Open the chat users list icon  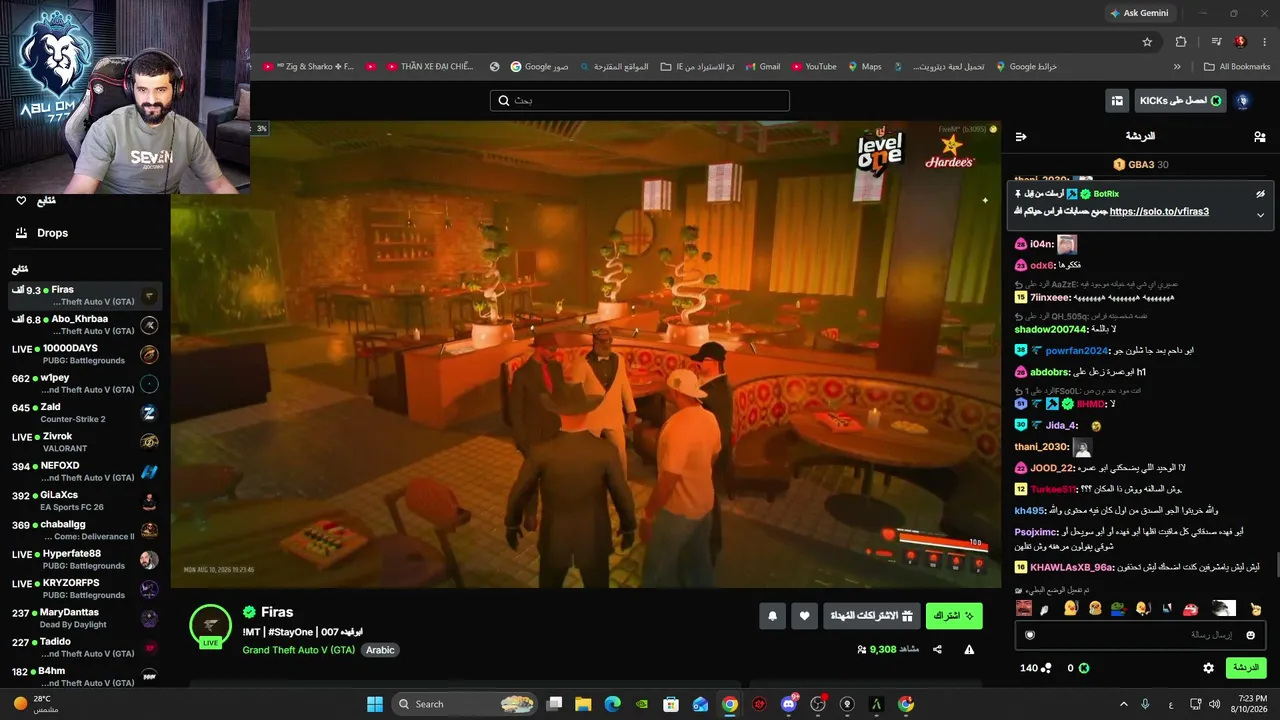(x=1259, y=136)
